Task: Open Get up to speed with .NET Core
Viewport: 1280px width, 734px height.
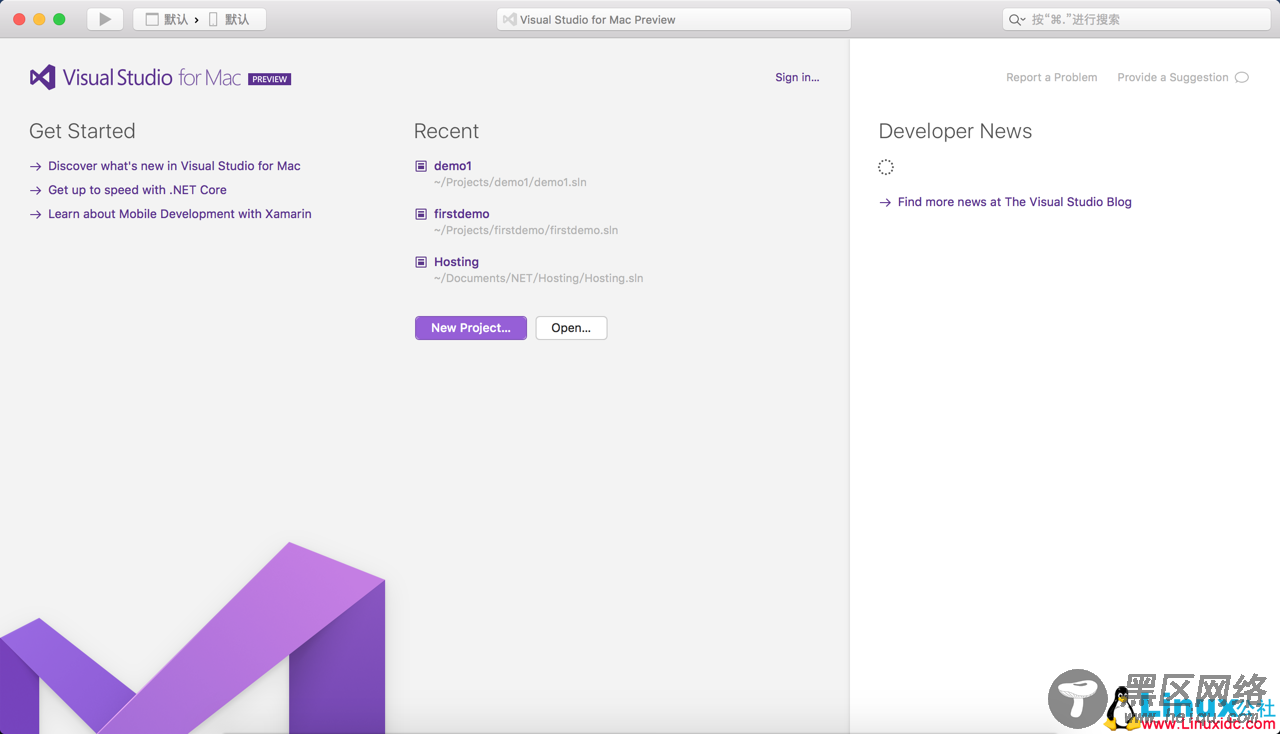Action: point(137,190)
